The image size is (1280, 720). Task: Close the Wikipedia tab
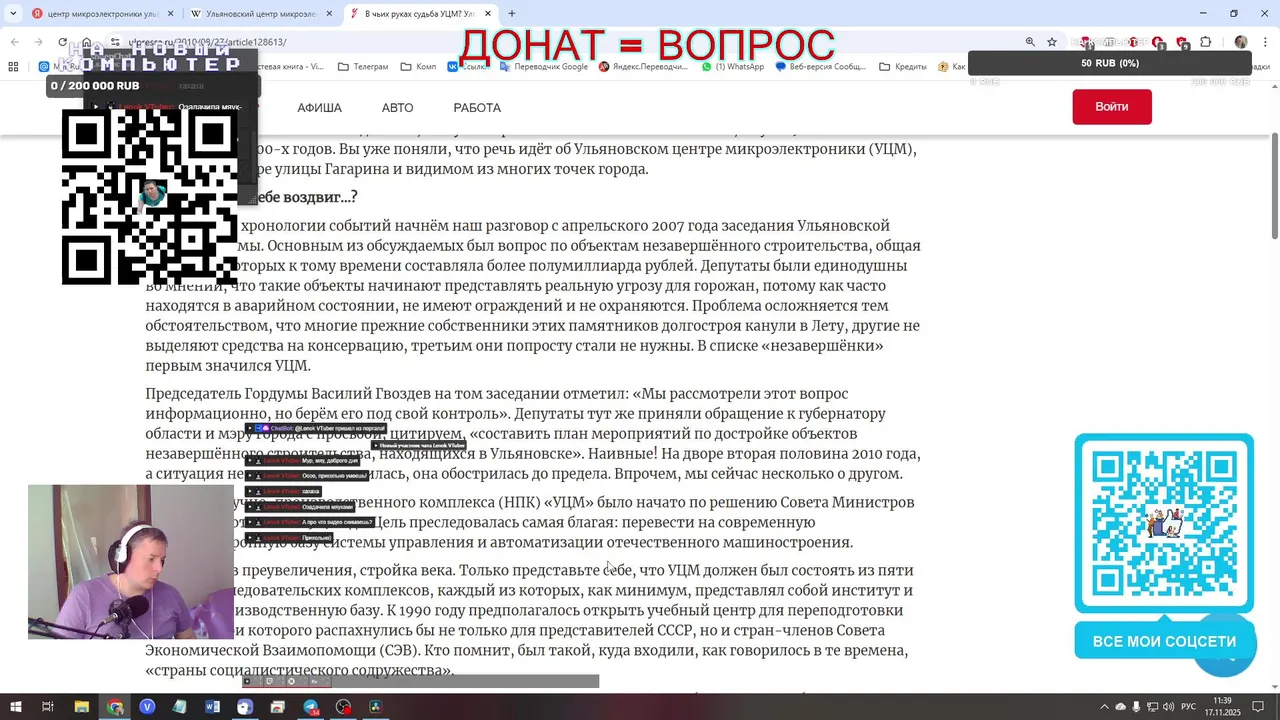point(329,14)
